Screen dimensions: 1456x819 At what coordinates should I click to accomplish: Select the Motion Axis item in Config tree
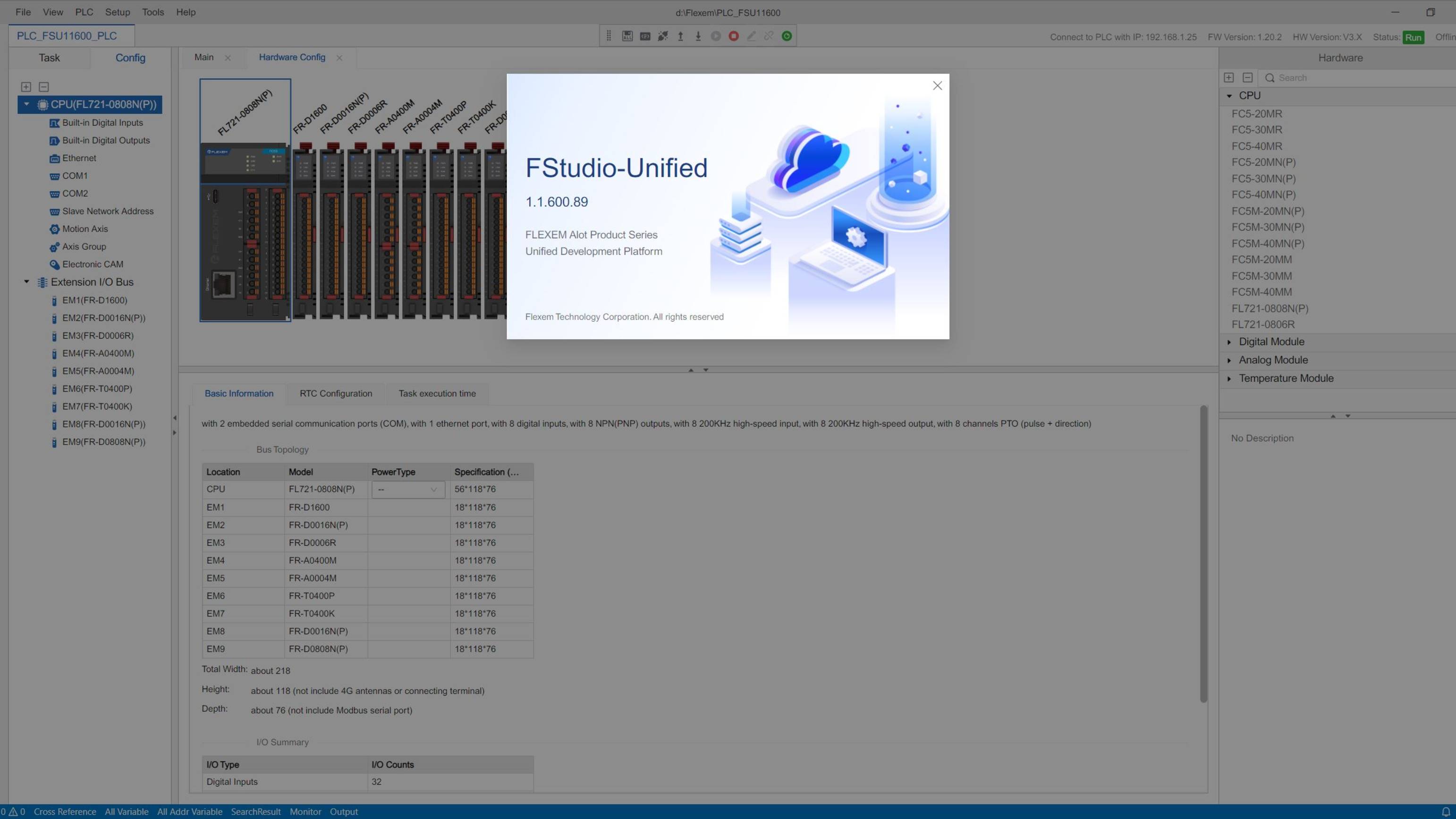85,229
